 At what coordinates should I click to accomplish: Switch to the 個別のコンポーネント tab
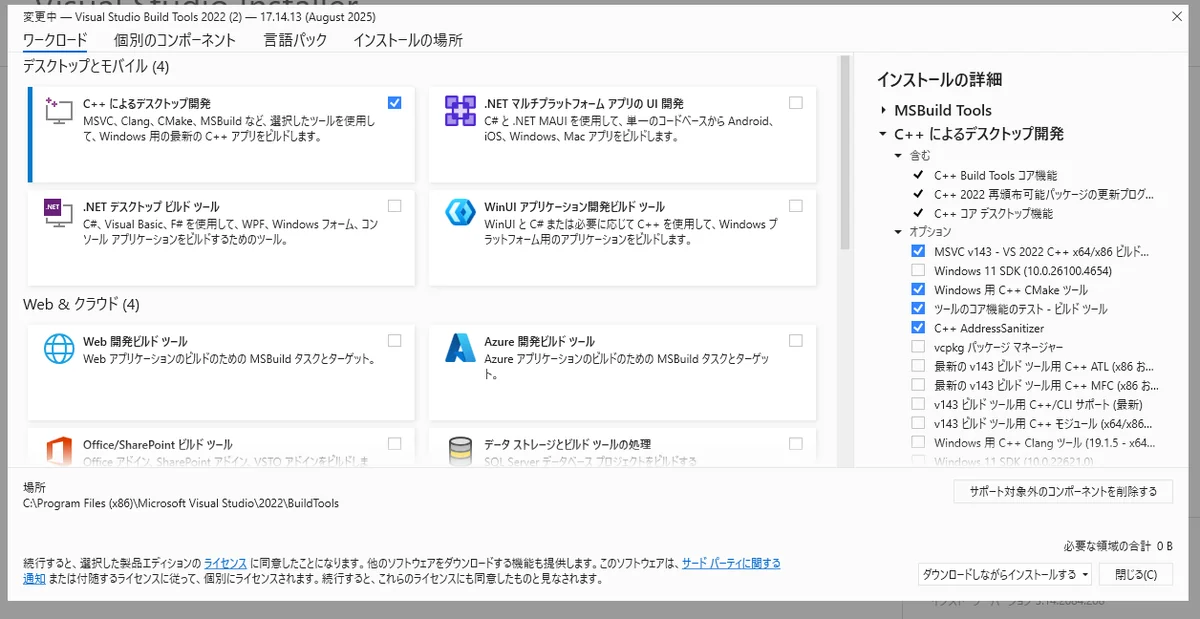175,41
